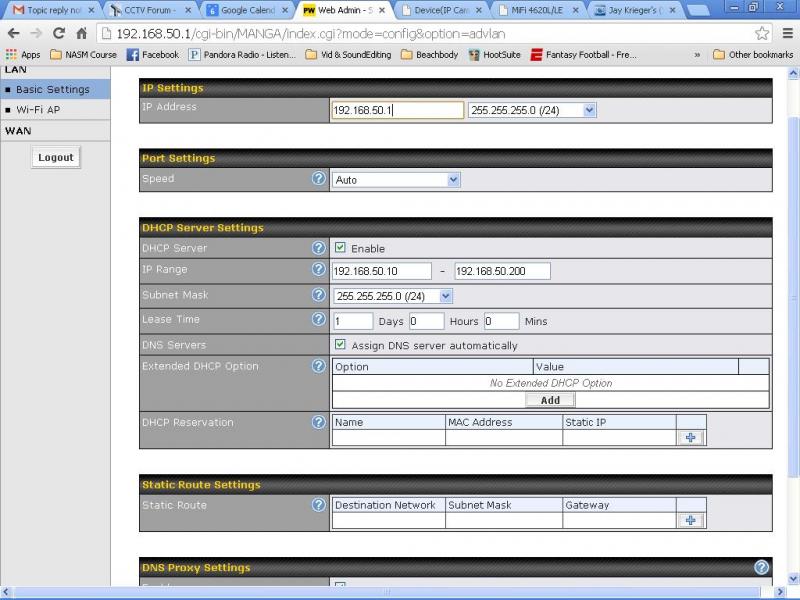Click Lease Time Mins field
The image size is (800, 600).
pos(502,321)
